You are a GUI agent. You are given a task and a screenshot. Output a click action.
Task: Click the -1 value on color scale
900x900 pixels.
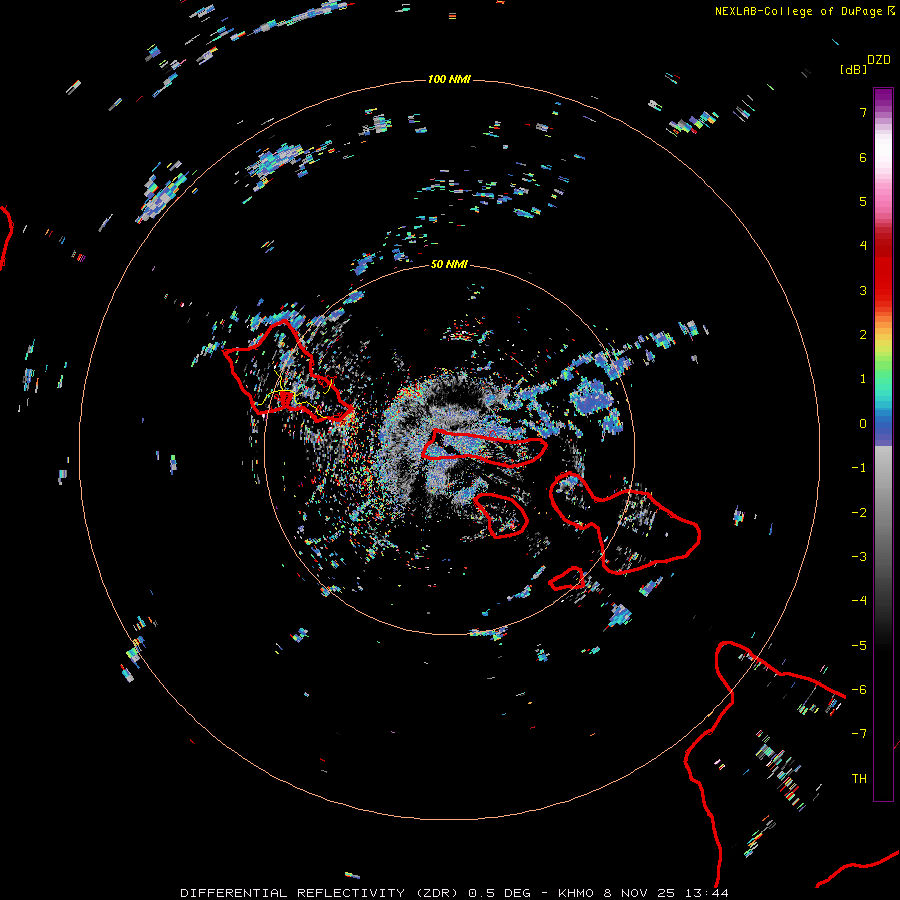[x=859, y=468]
